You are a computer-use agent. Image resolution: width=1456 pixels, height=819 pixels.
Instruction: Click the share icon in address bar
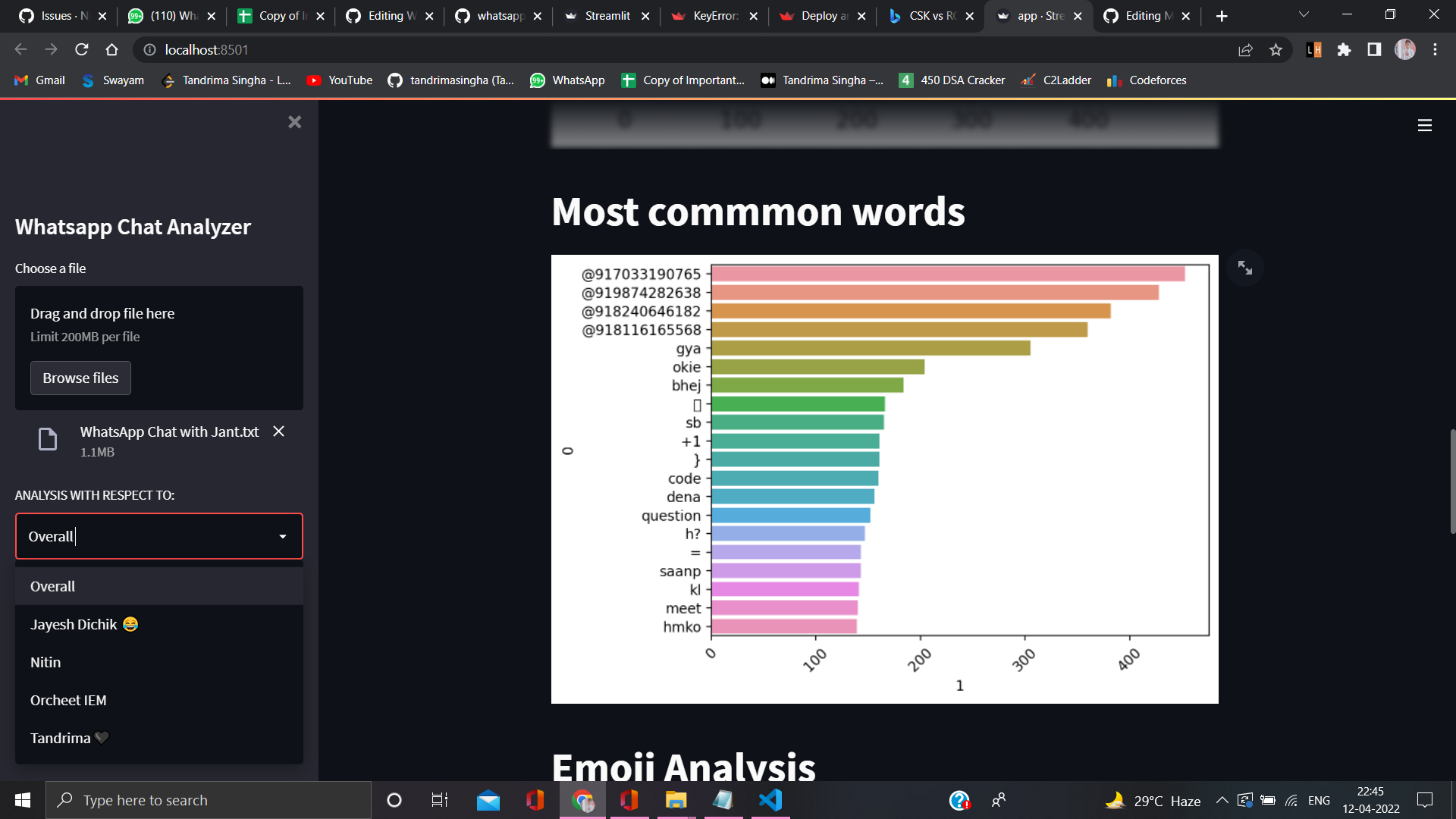click(1245, 50)
